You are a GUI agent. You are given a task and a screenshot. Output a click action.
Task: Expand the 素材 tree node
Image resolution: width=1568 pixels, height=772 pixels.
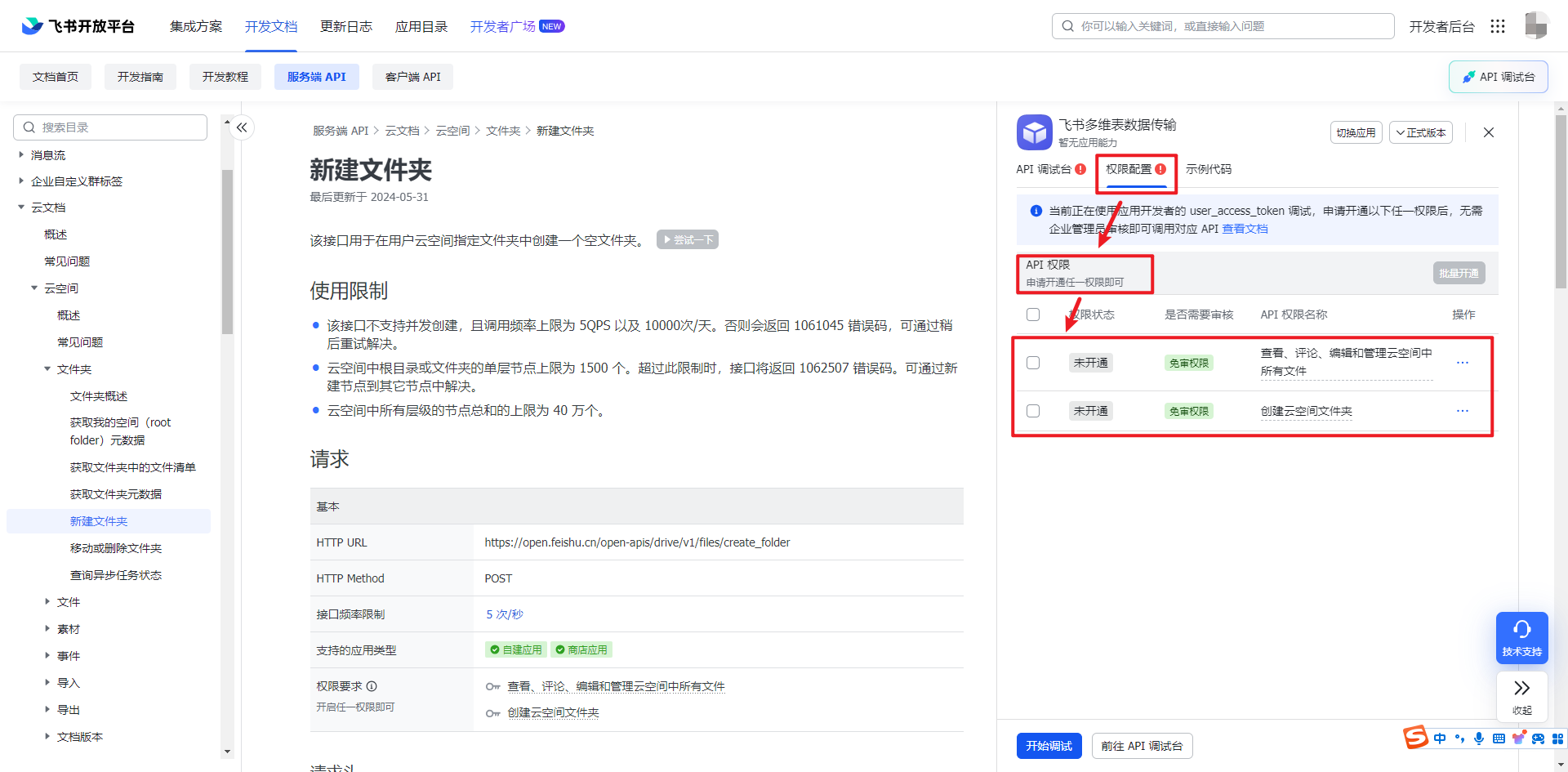pyautogui.click(x=47, y=629)
